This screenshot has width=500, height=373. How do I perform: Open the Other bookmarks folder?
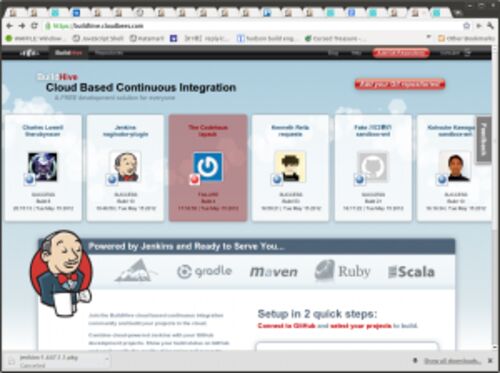tap(466, 38)
